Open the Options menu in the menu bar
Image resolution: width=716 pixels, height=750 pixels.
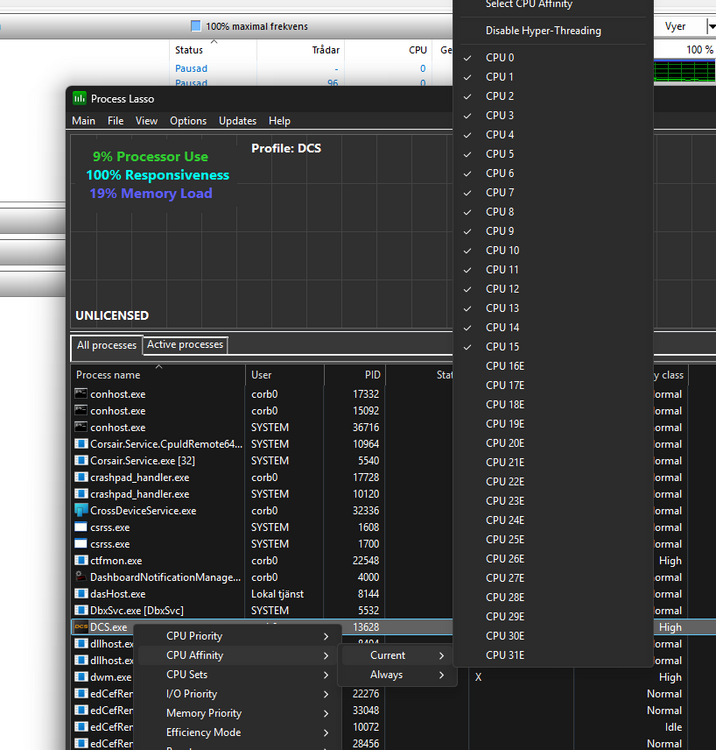coord(188,121)
